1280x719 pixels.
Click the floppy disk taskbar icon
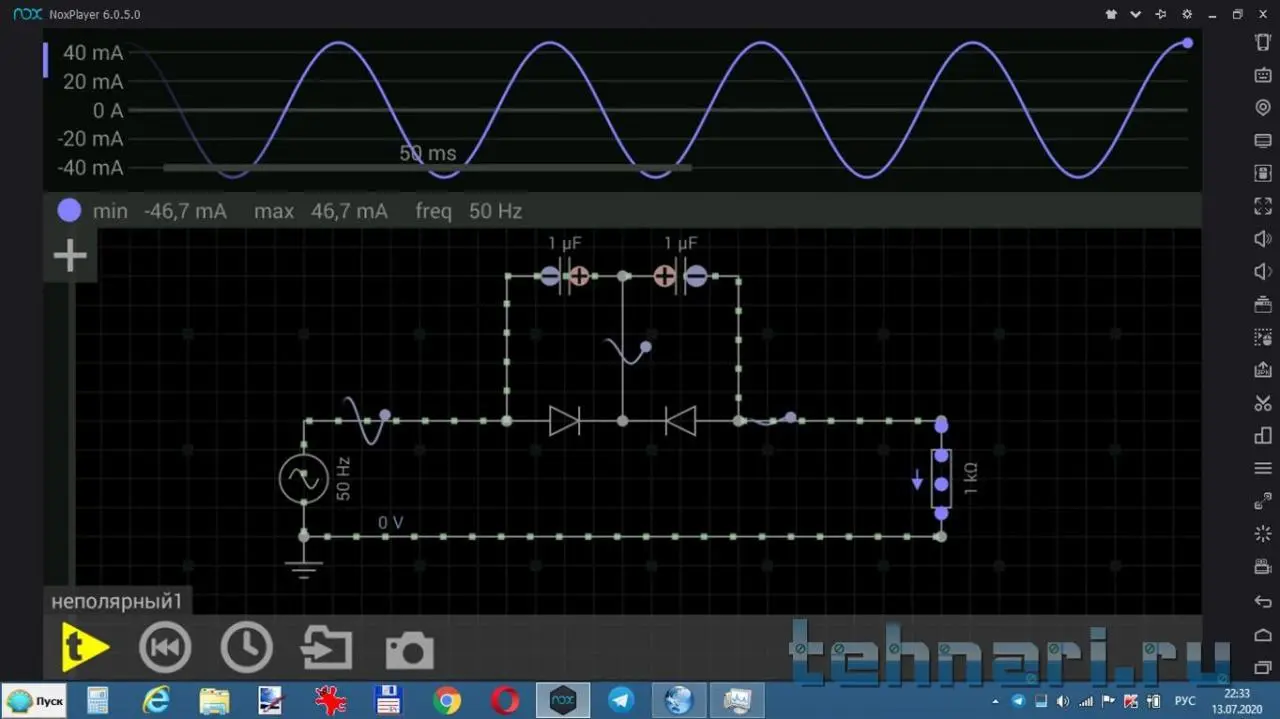pos(388,701)
